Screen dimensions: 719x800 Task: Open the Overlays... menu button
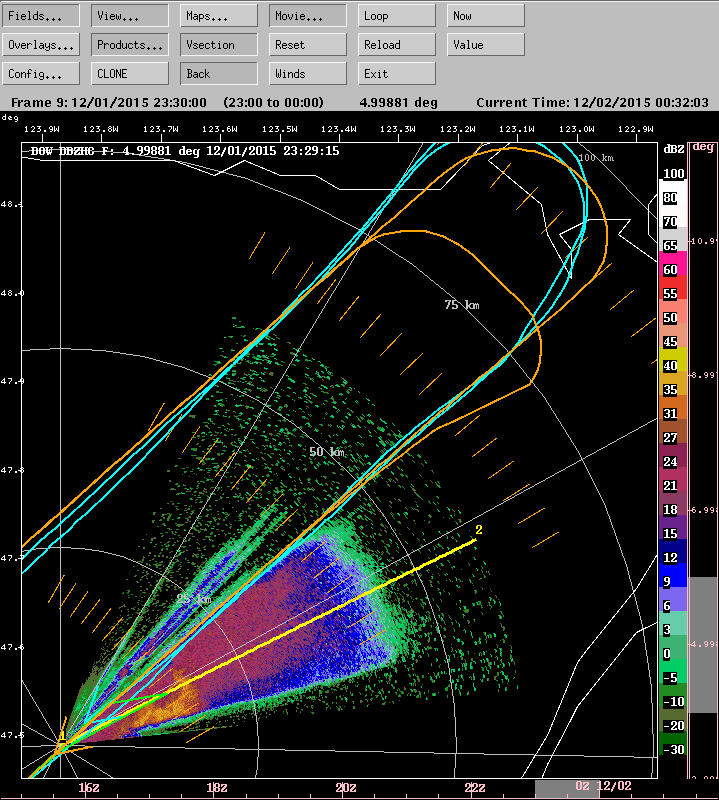click(41, 45)
